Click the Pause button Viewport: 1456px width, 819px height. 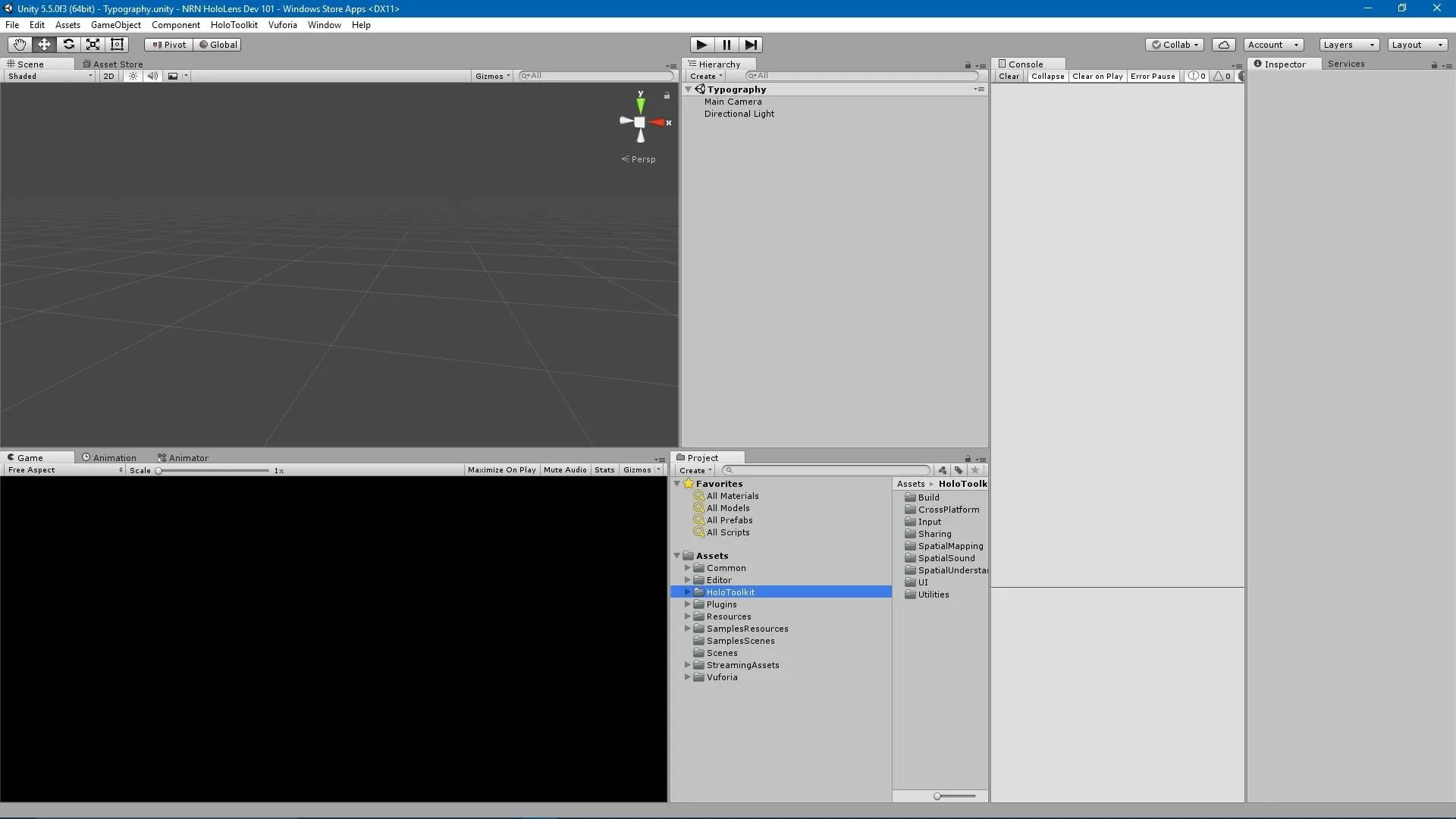tap(726, 45)
